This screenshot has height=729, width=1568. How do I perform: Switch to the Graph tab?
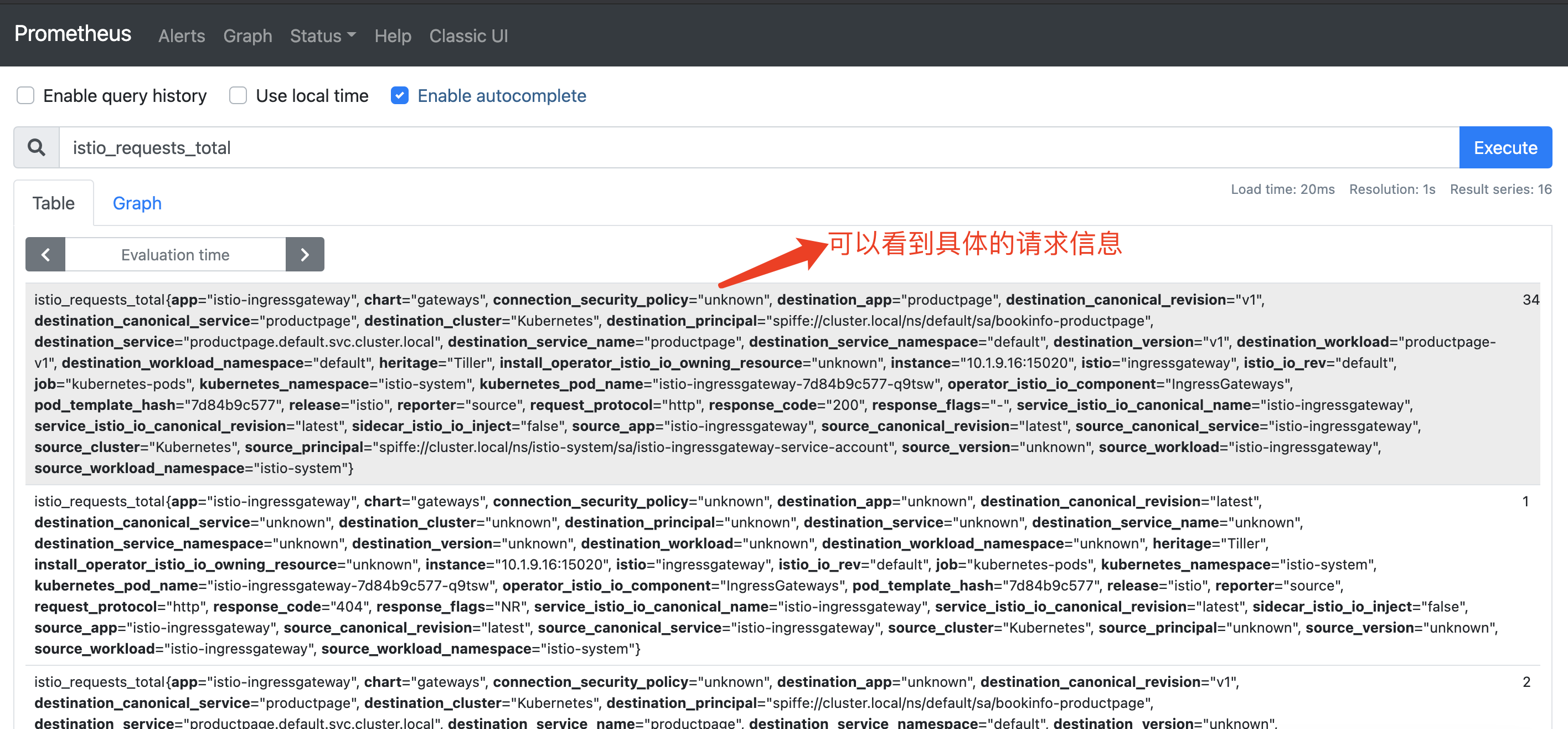coord(137,203)
